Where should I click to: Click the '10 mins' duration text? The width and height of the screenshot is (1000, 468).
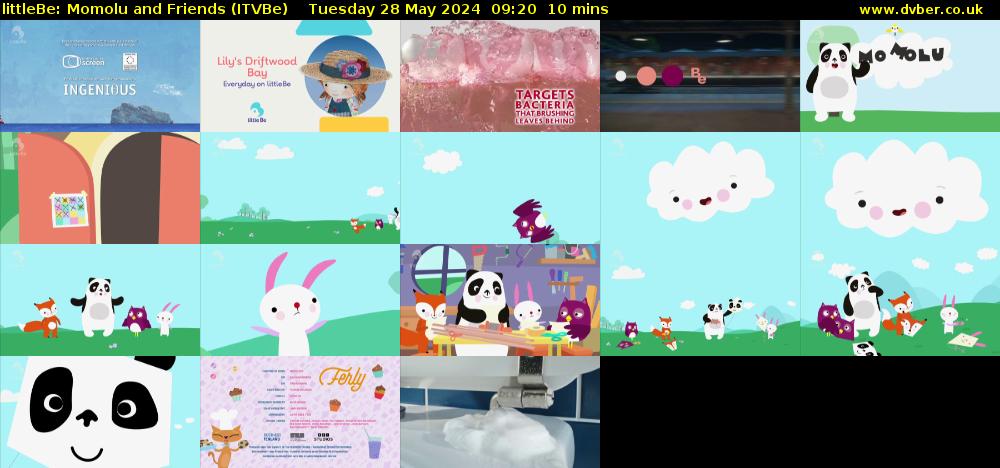pyautogui.click(x=578, y=10)
